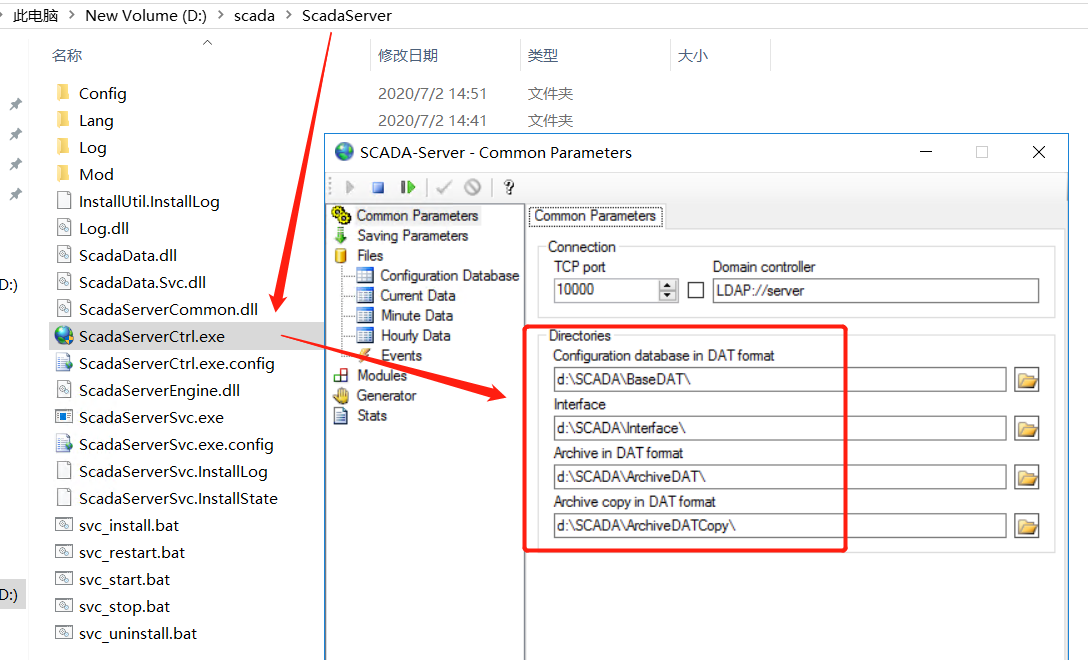Viewport: 1088px width, 660px height.
Task: Browse folder for Archive in DAT format
Action: coord(1026,477)
